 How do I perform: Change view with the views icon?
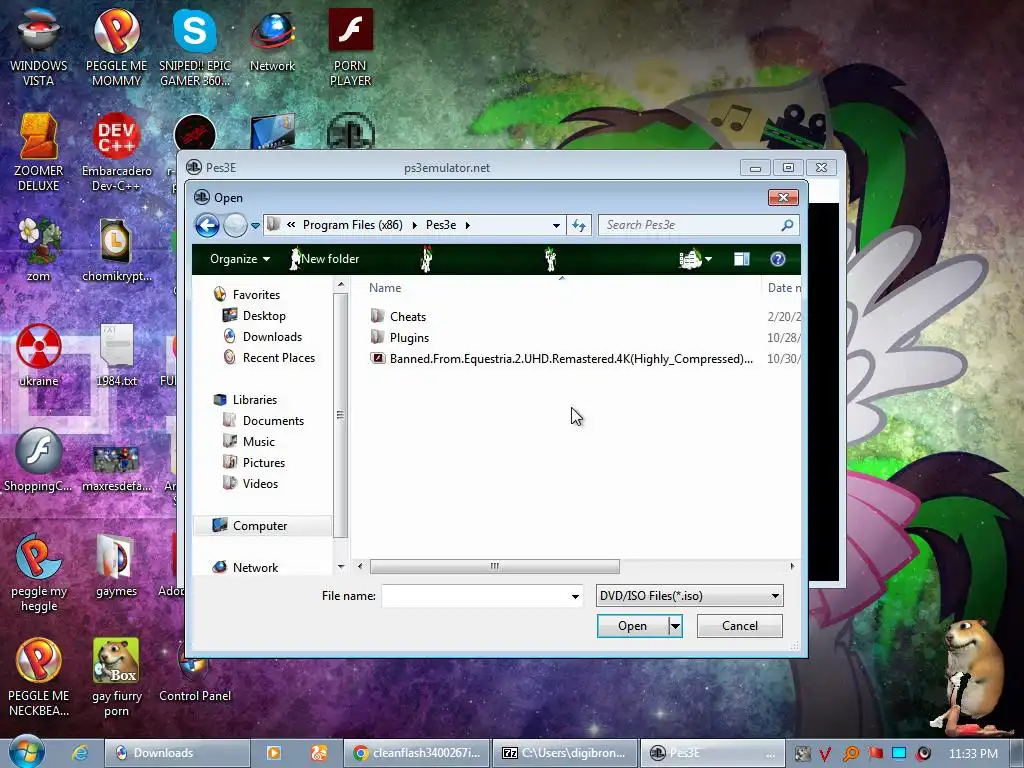pos(690,259)
